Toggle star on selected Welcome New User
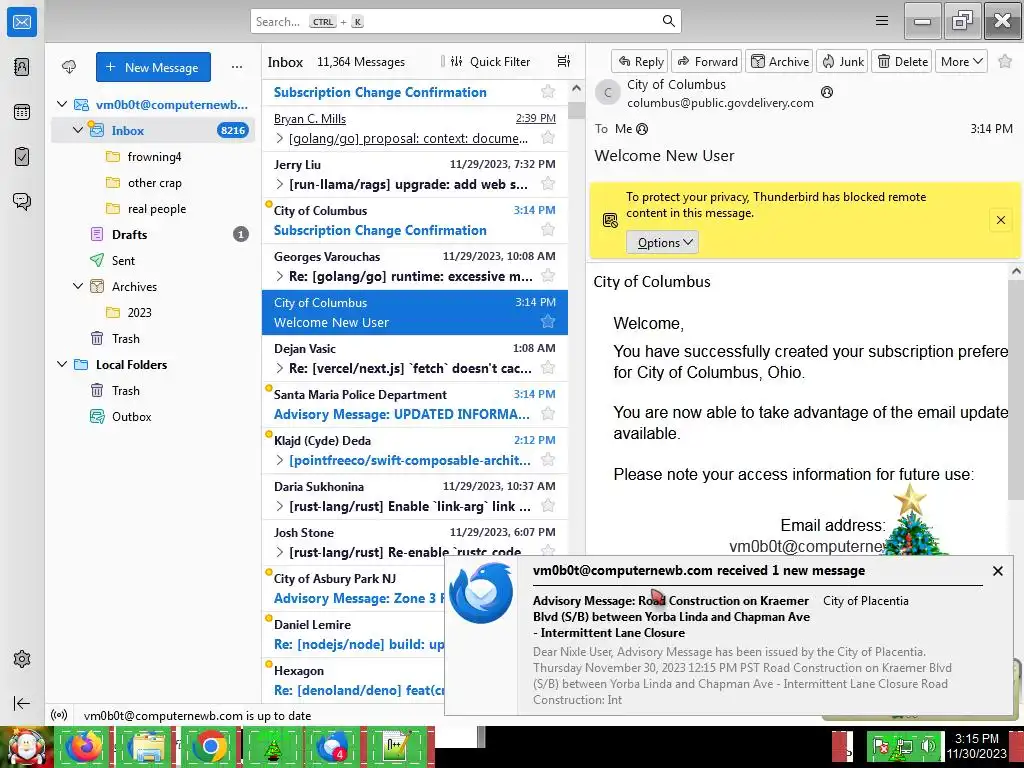Image resolution: width=1024 pixels, height=768 pixels. click(x=548, y=321)
